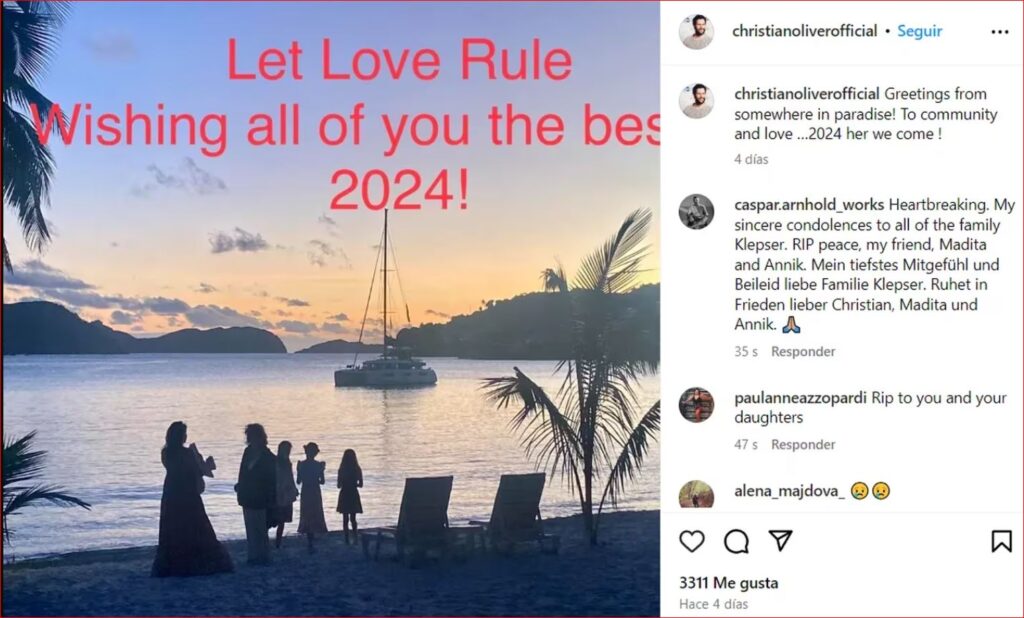1024x618 pixels.
Task: Click the caption author's avatar
Action: (697, 101)
